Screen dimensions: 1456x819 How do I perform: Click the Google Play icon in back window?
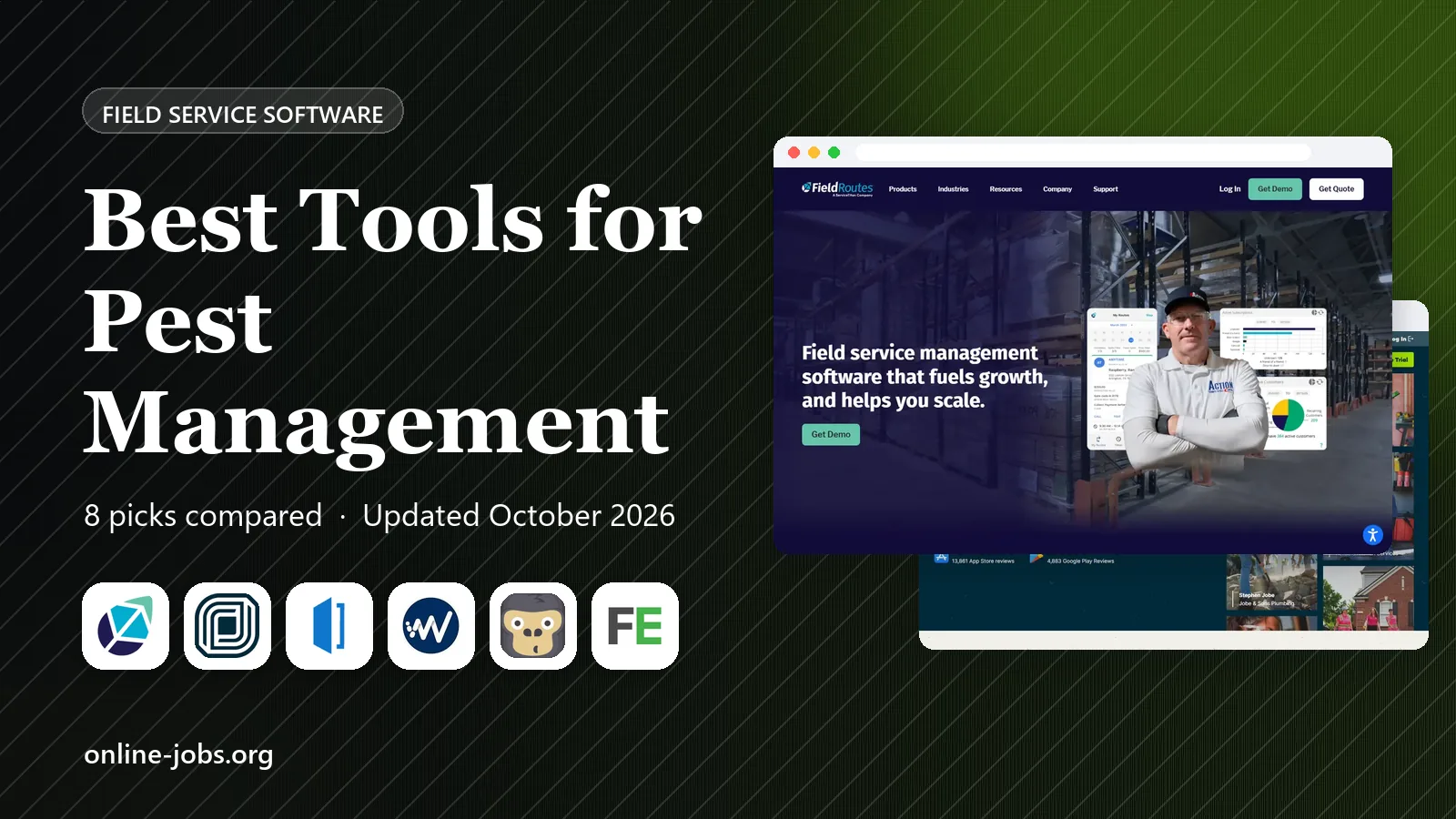pyautogui.click(x=1036, y=559)
